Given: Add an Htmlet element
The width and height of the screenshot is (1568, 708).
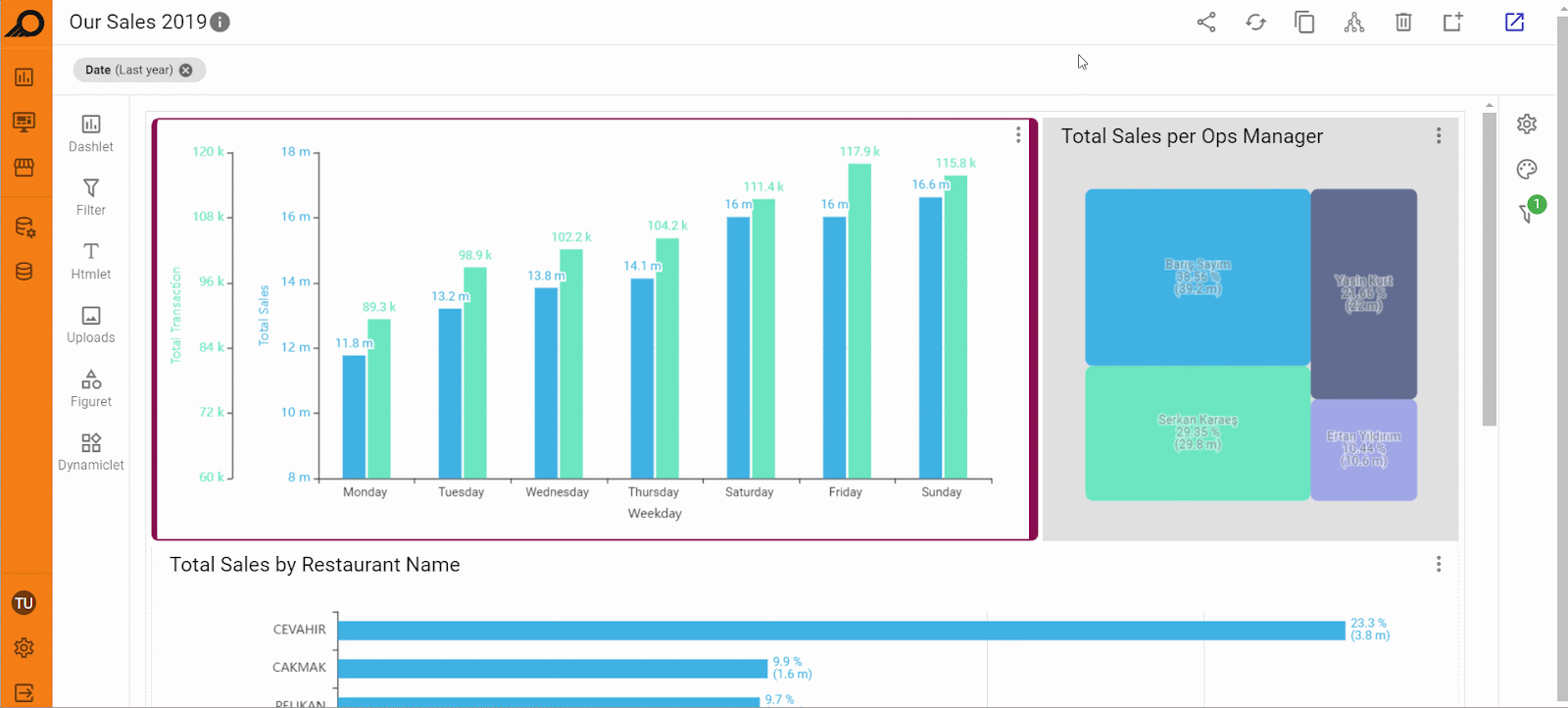Looking at the screenshot, I should 91,261.
